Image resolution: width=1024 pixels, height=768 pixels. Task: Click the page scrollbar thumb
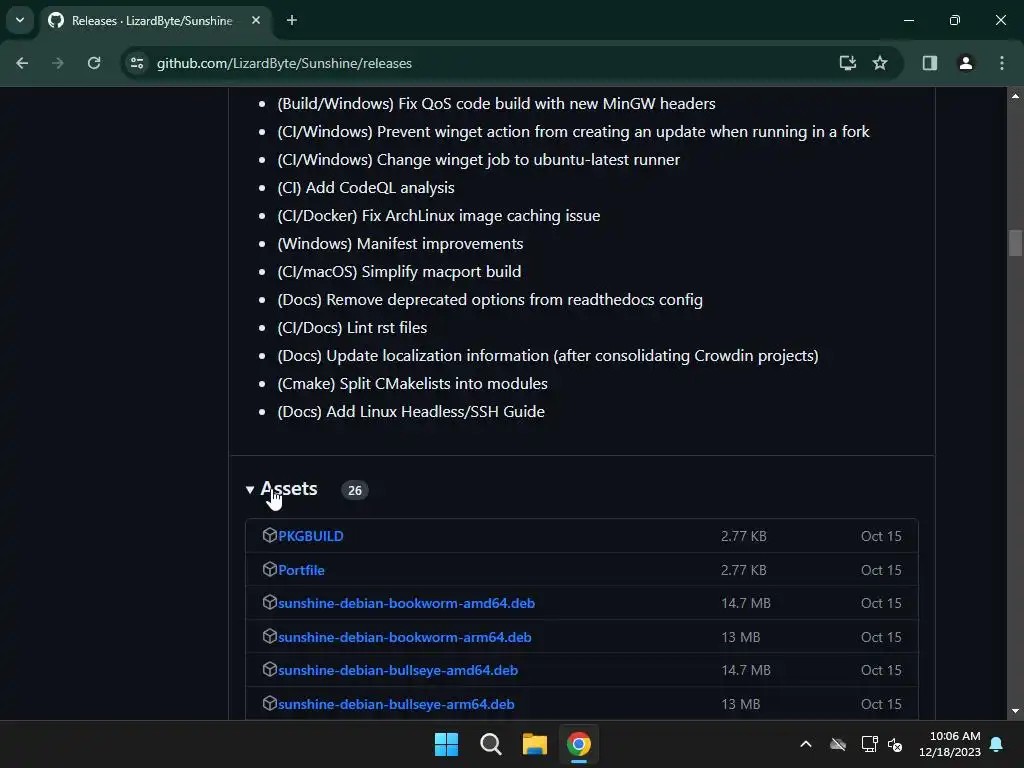coord(1015,243)
